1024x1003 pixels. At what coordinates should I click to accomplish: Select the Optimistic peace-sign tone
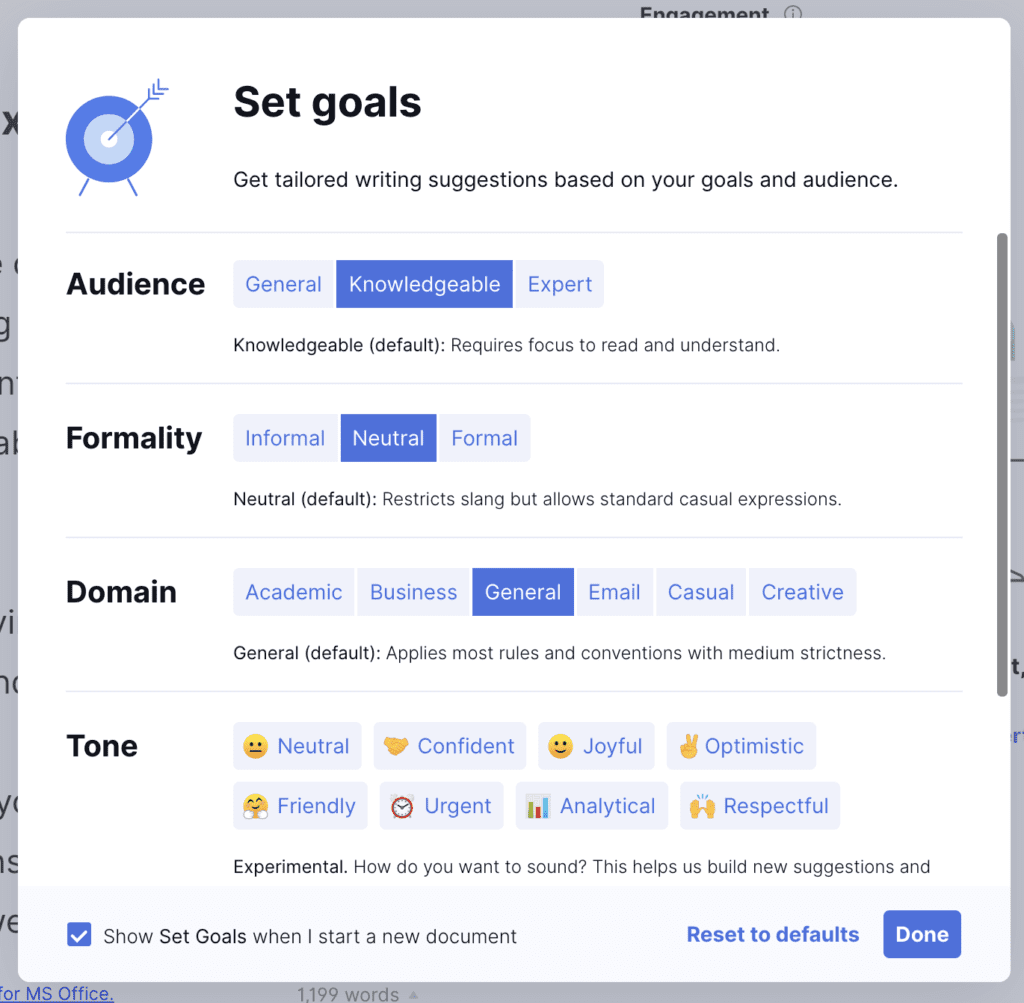pyautogui.click(x=741, y=746)
